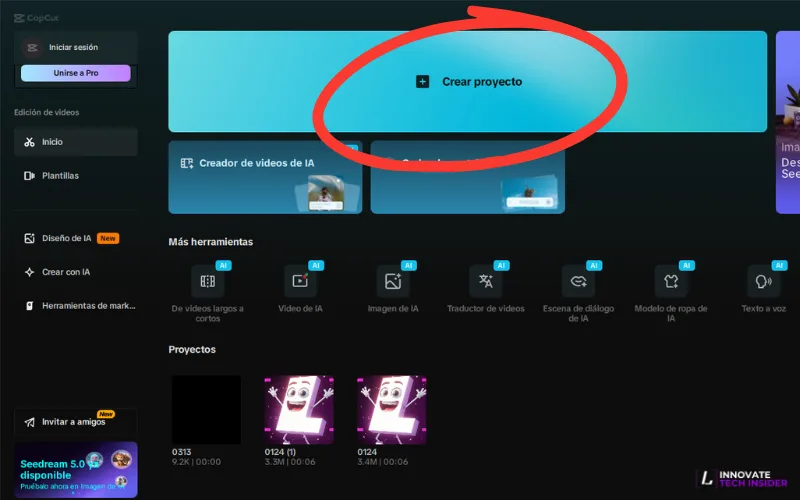Click Modelo de ropa de IA icon

(671, 281)
